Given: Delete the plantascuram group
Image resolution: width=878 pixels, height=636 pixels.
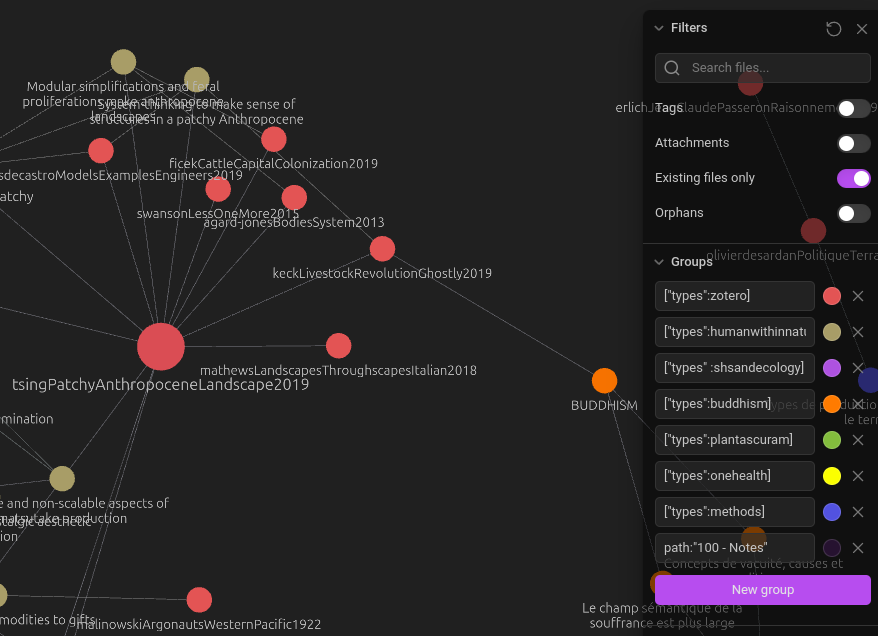Looking at the screenshot, I should [858, 440].
